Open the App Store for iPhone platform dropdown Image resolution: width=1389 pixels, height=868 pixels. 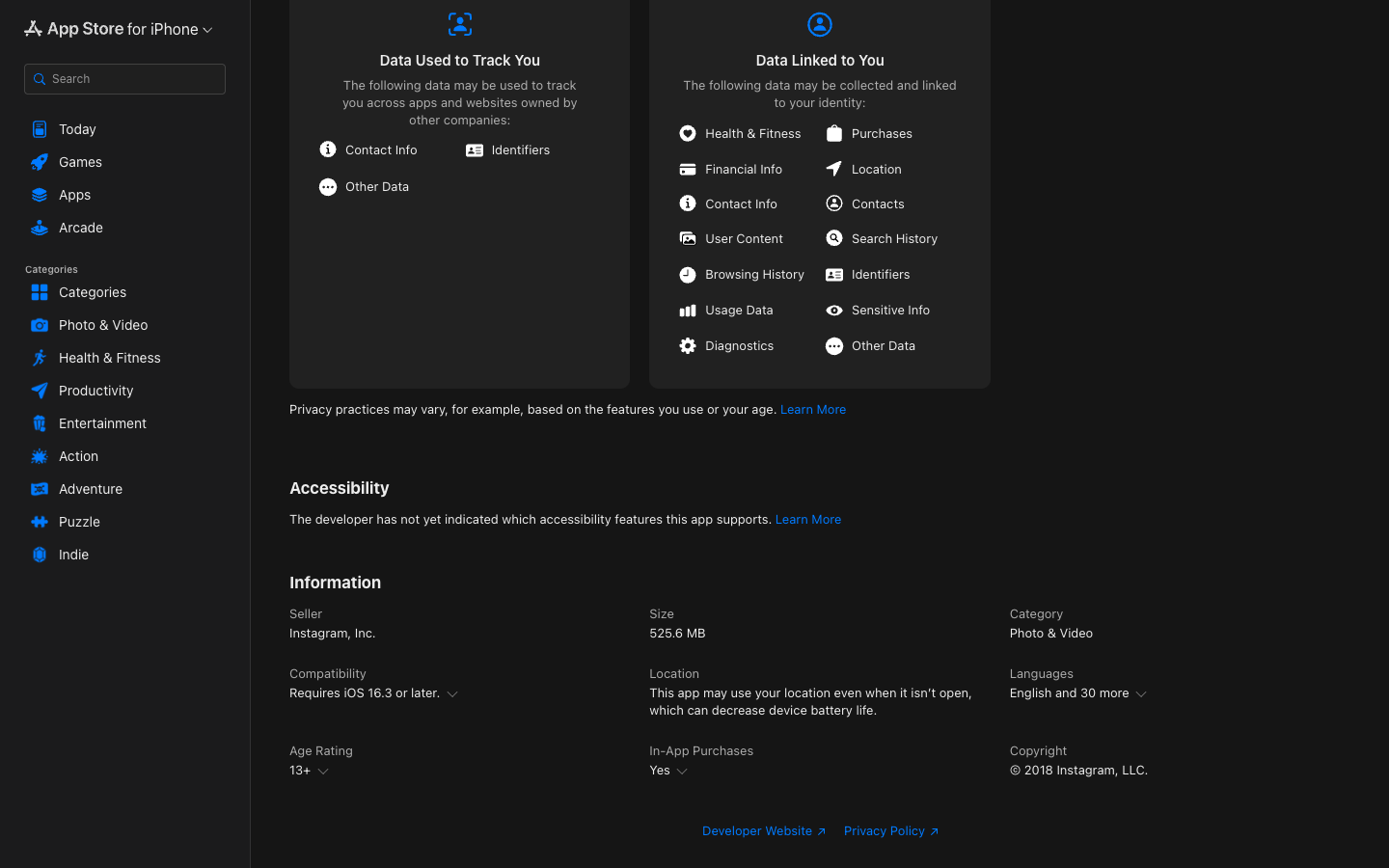click(119, 29)
